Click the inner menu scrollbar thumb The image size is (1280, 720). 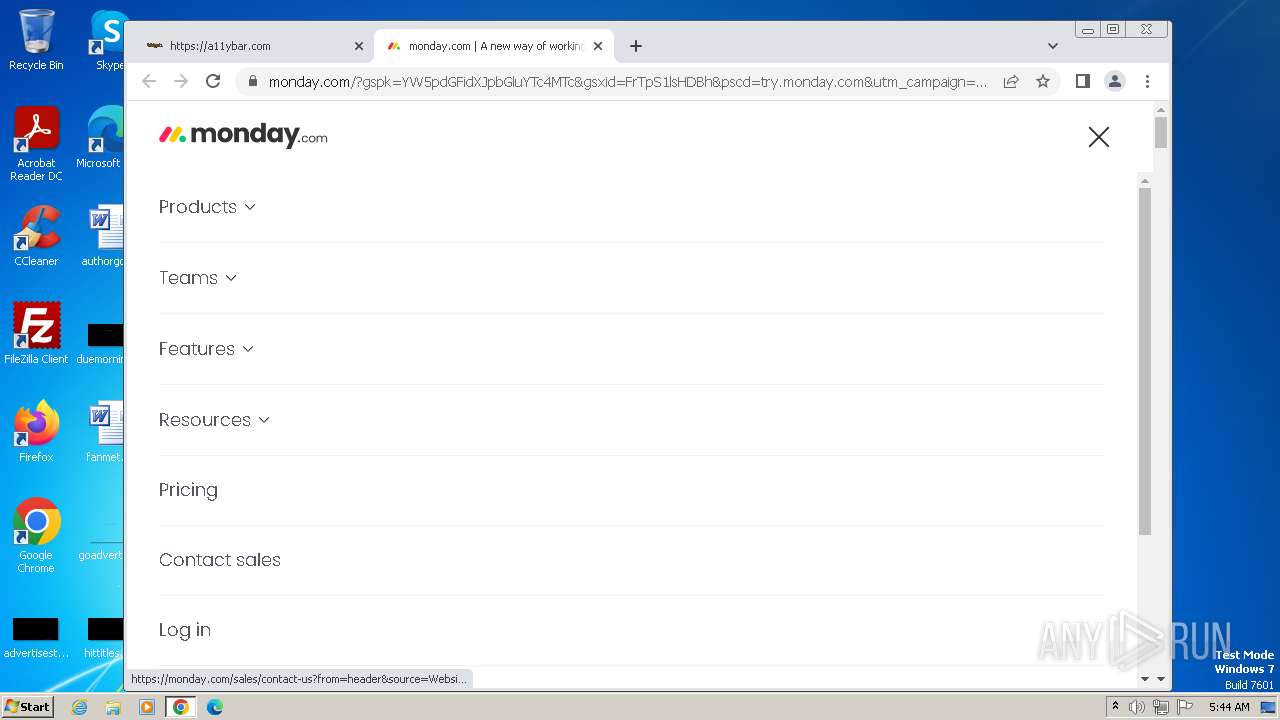pos(1145,360)
